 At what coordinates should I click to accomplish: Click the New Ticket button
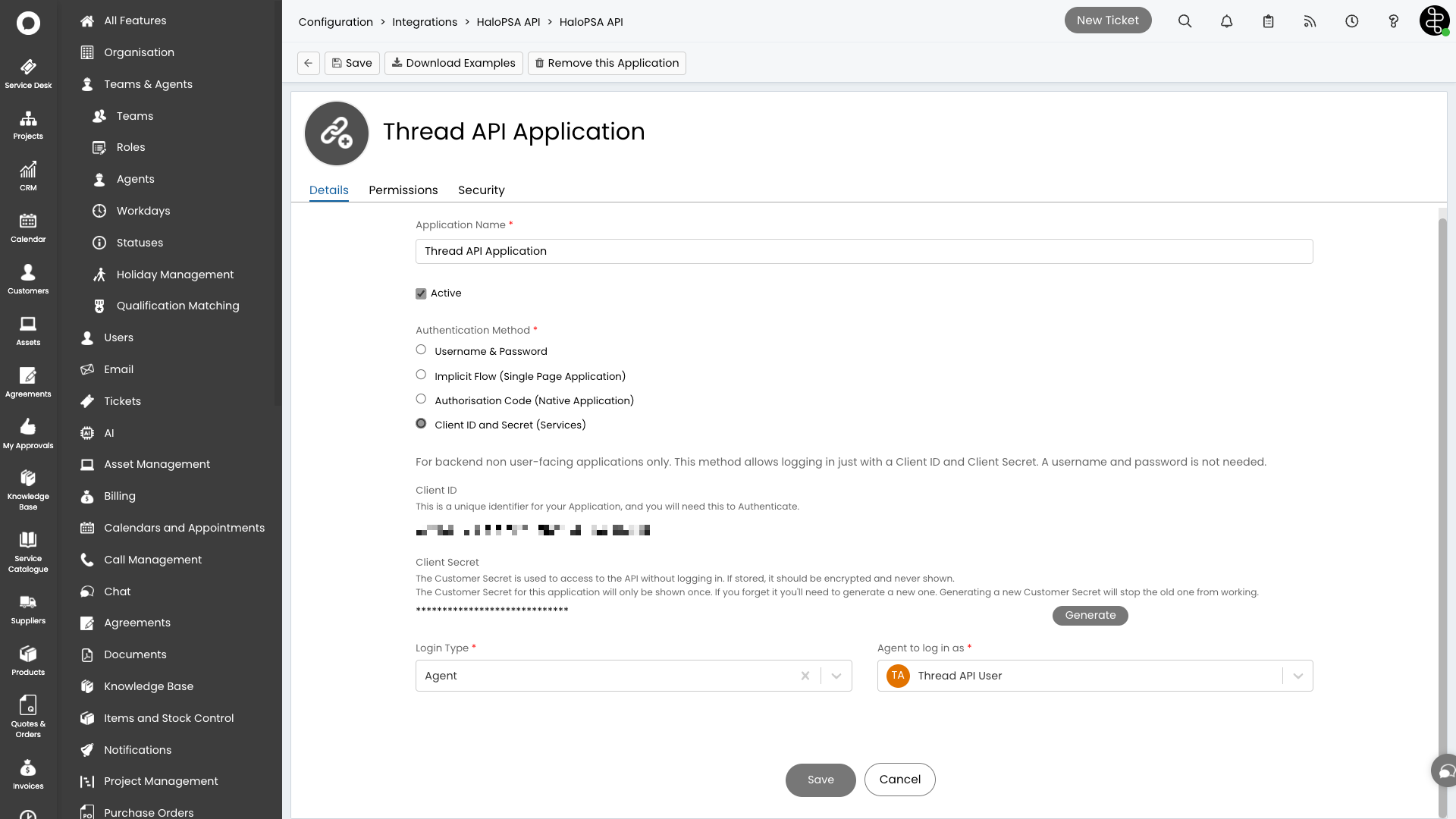click(x=1108, y=20)
